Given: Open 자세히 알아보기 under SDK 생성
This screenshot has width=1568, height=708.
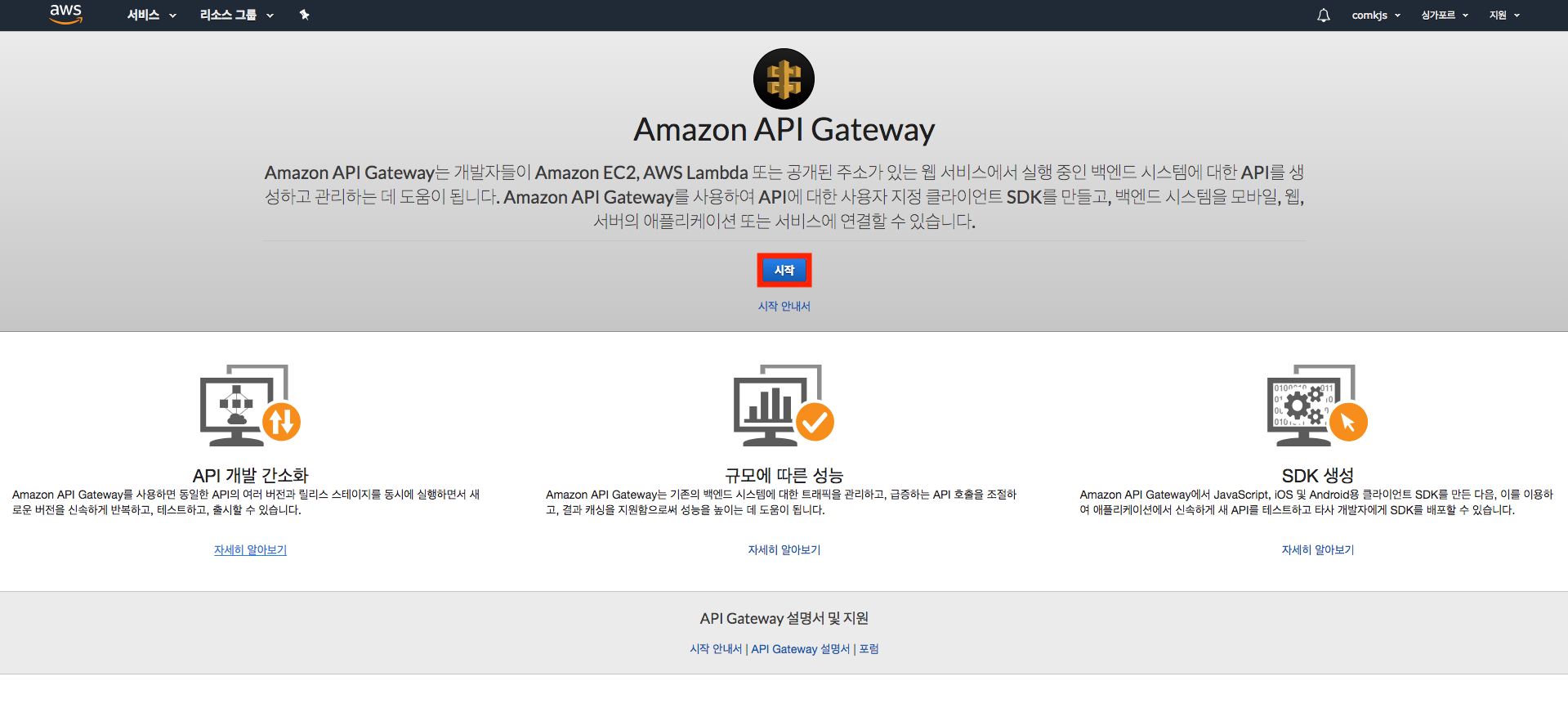Looking at the screenshot, I should click(1317, 550).
